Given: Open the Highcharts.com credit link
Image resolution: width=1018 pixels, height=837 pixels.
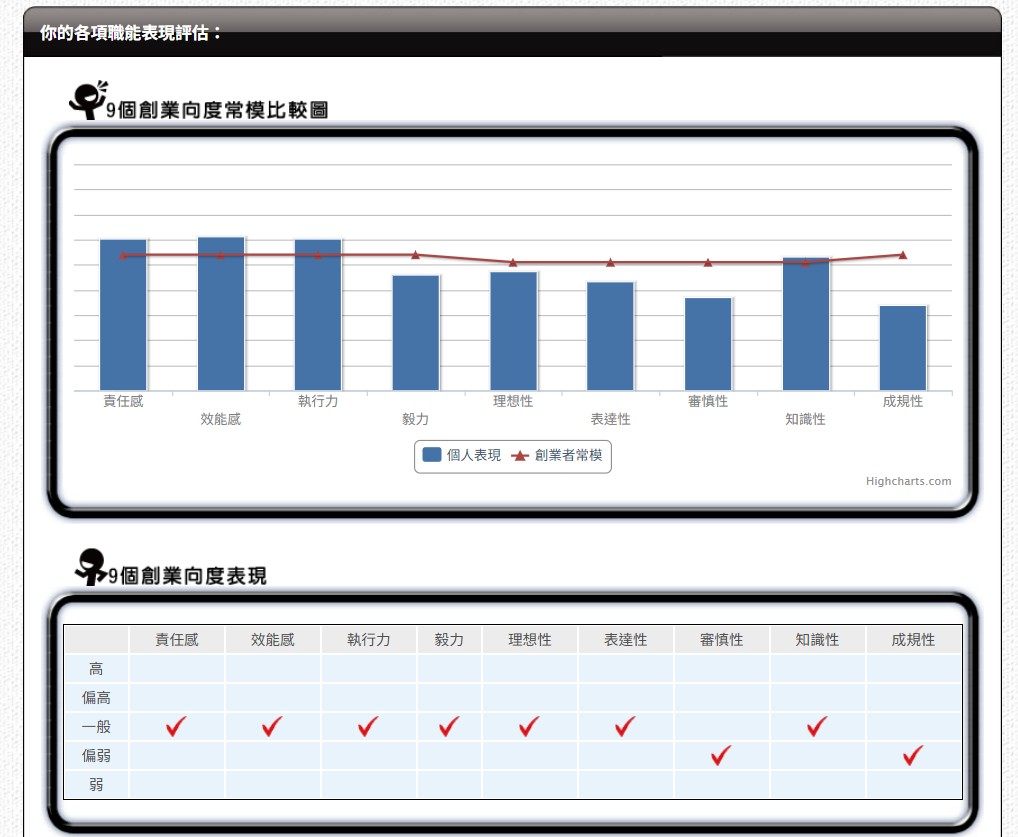Looking at the screenshot, I should pyautogui.click(x=908, y=481).
